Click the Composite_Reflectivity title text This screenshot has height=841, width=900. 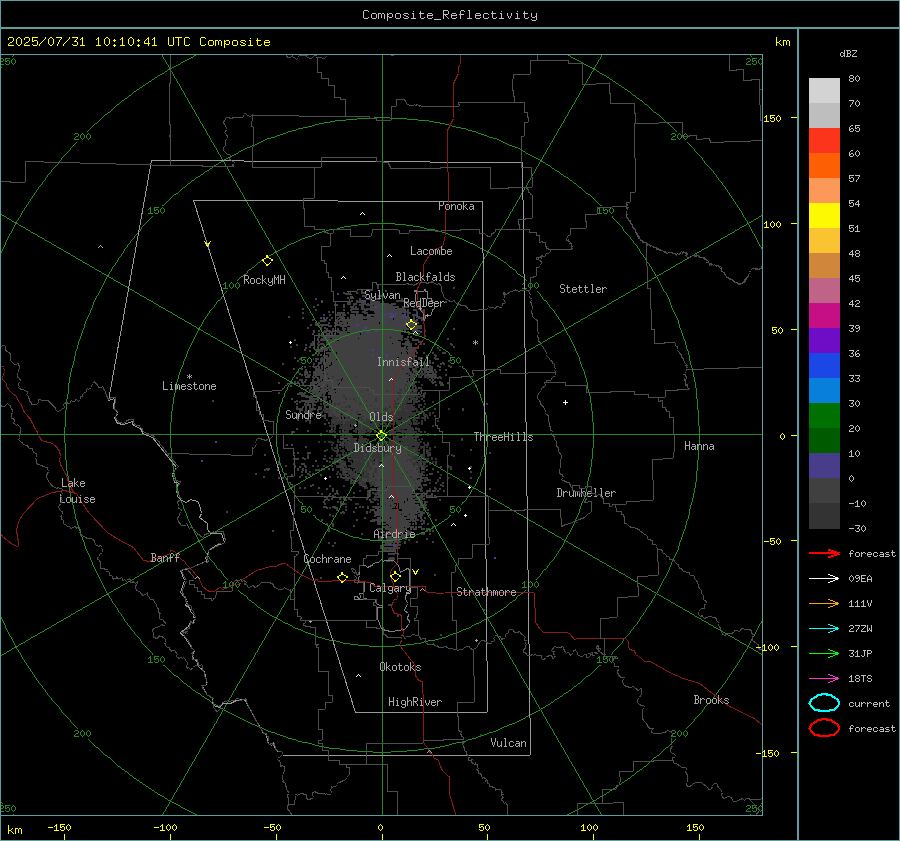[449, 15]
